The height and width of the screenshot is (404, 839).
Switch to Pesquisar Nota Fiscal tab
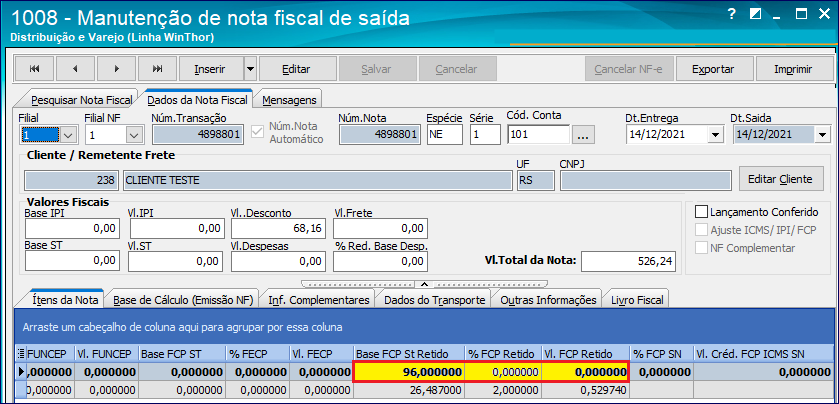click(81, 100)
